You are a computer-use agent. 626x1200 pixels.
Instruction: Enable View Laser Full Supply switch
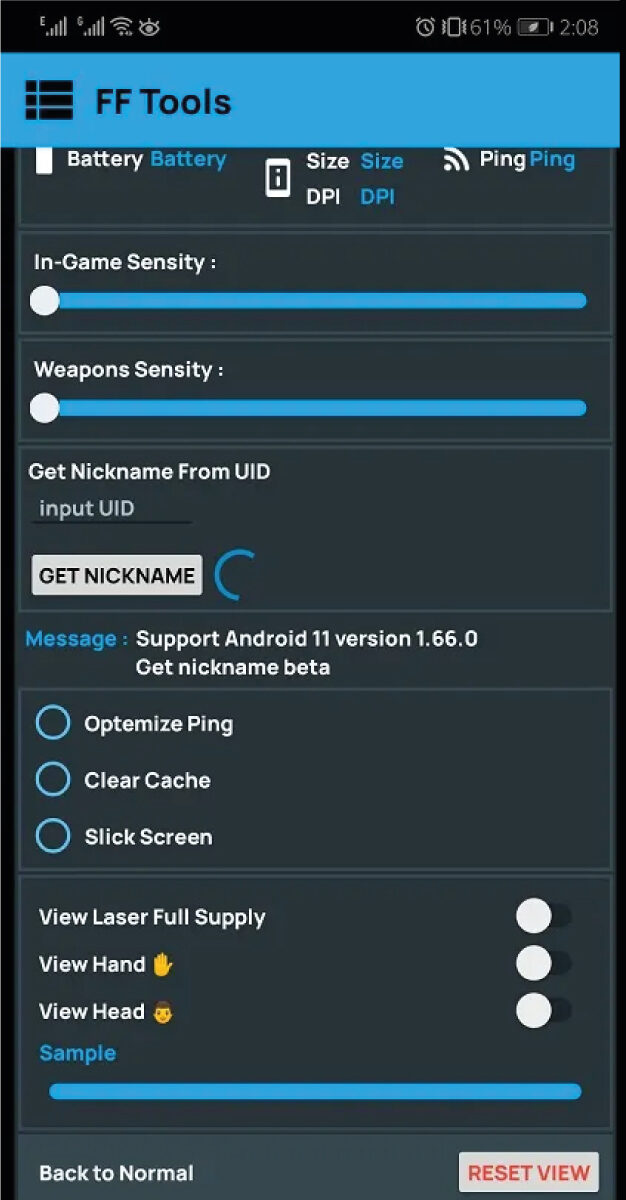coord(543,916)
